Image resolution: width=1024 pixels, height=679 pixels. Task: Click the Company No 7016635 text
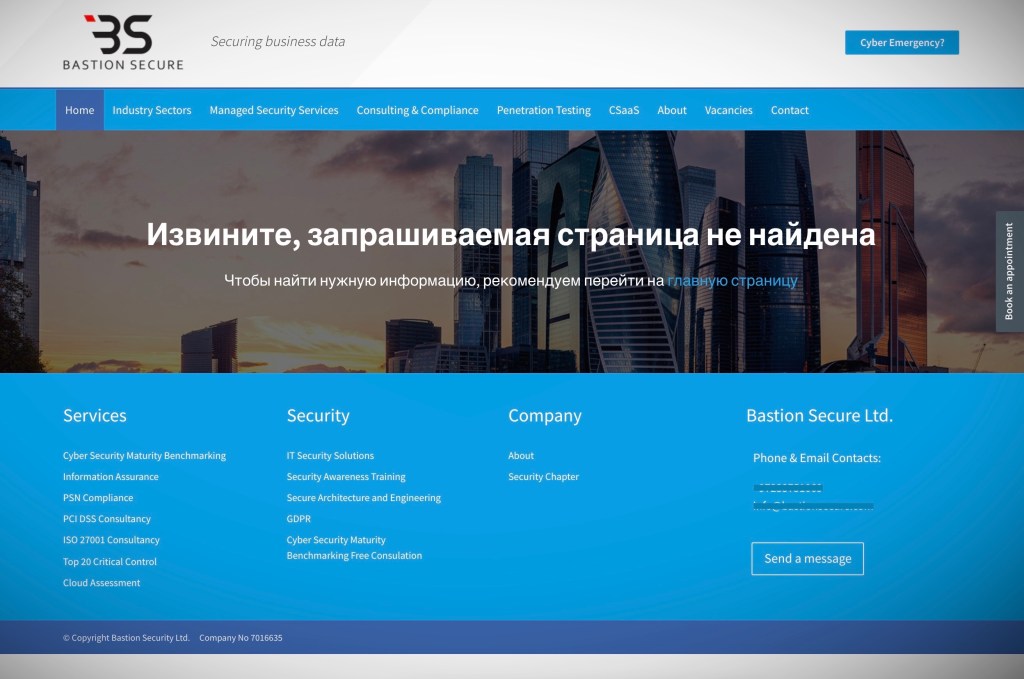coord(240,638)
